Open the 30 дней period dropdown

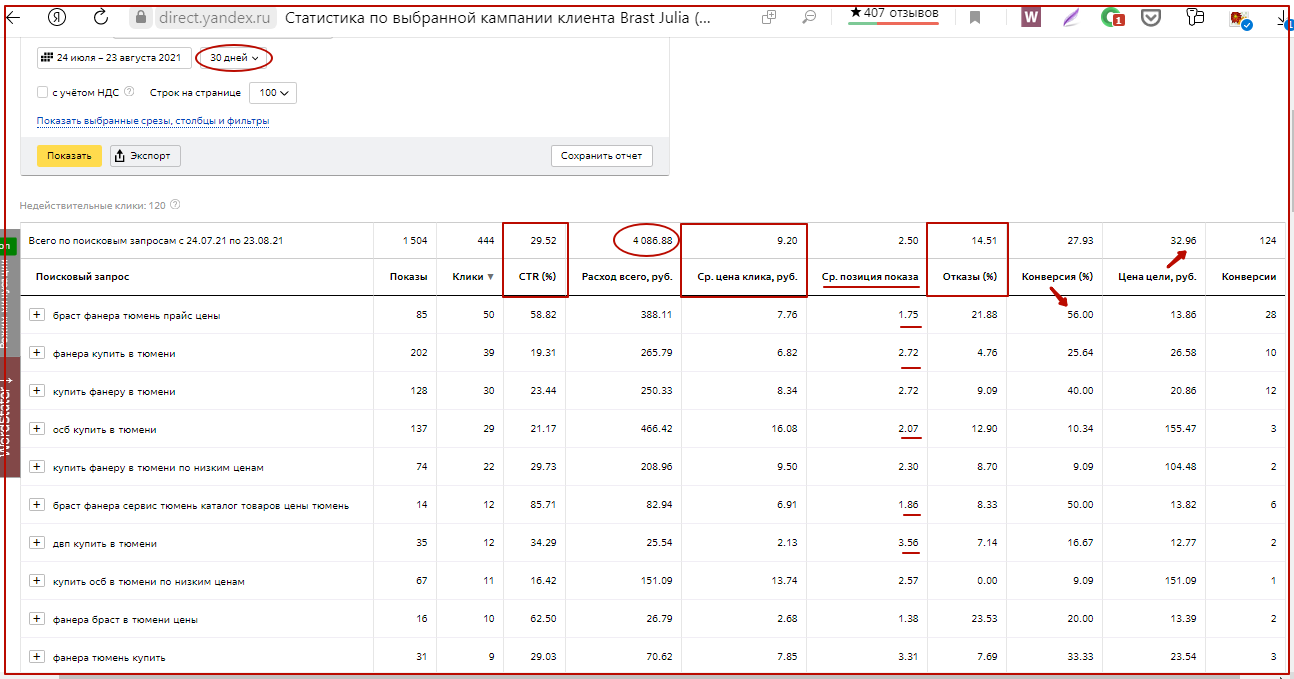234,58
